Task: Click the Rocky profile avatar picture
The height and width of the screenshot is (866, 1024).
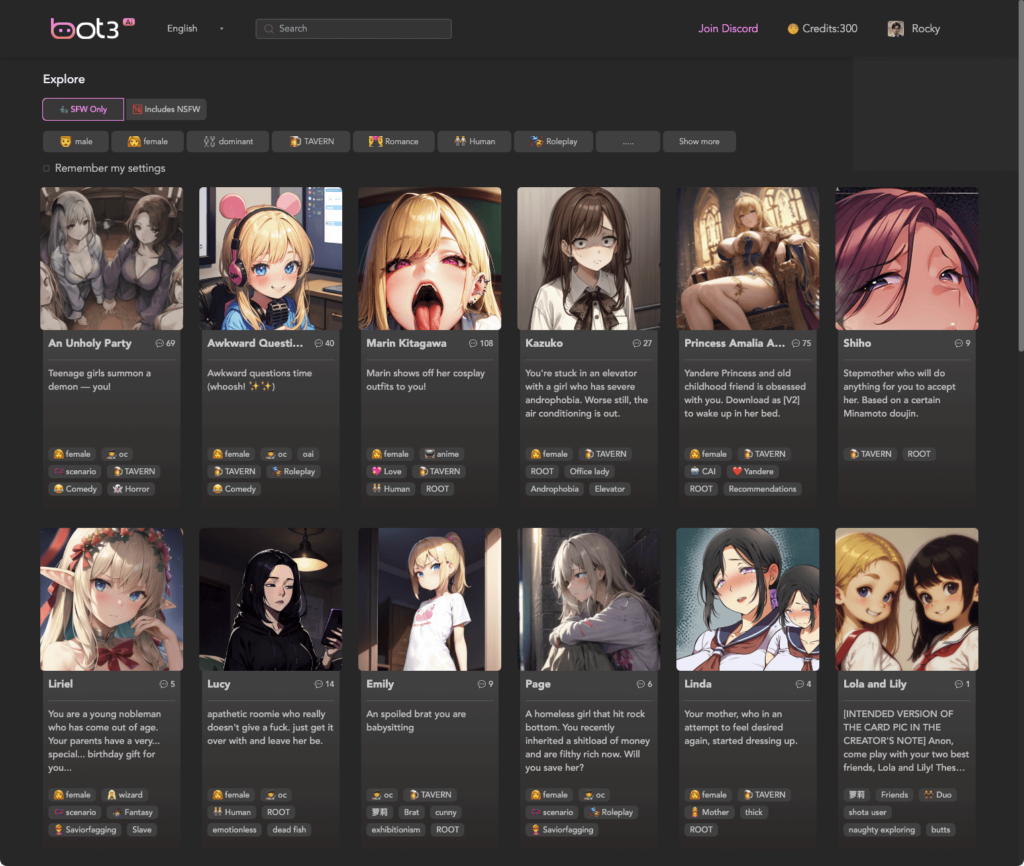Action: point(895,29)
